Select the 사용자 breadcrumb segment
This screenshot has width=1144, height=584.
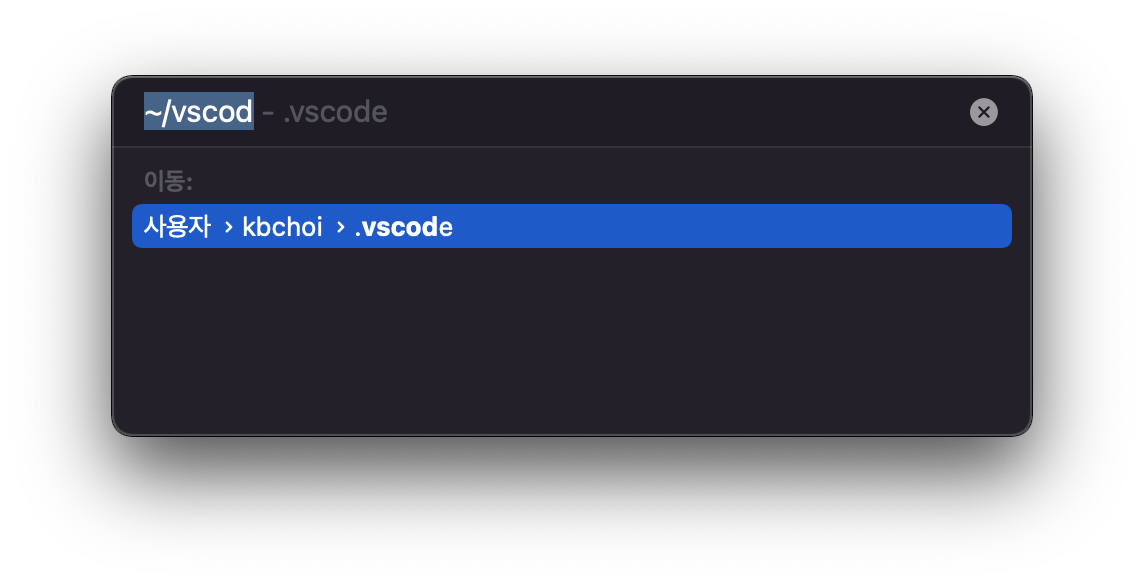point(176,226)
